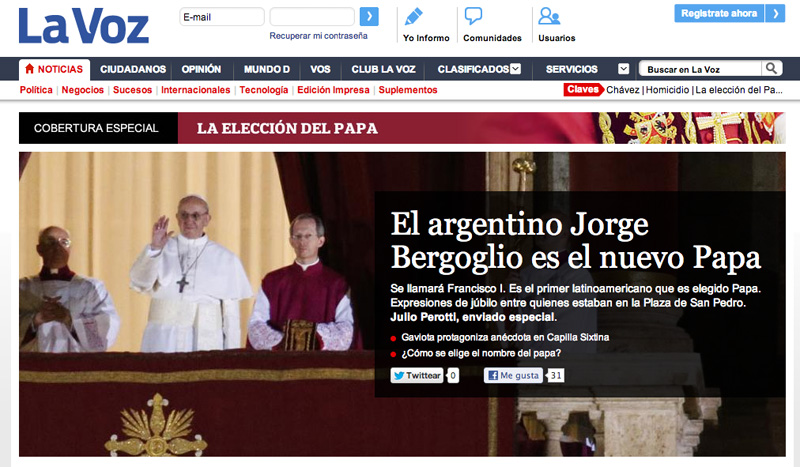Share article with Twittear button
The height and width of the screenshot is (467, 800).
click(x=416, y=376)
